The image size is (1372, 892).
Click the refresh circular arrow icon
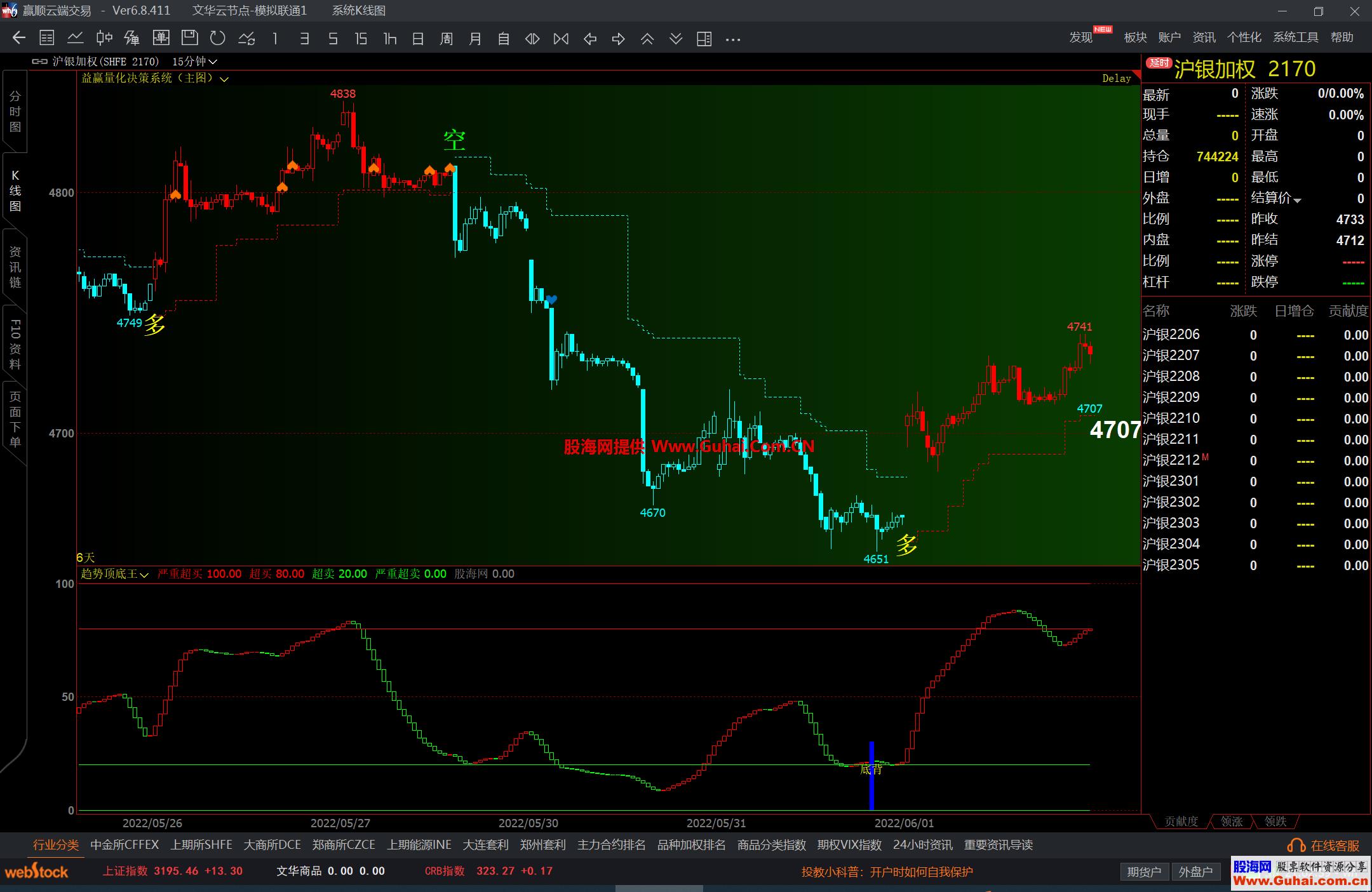[218, 39]
